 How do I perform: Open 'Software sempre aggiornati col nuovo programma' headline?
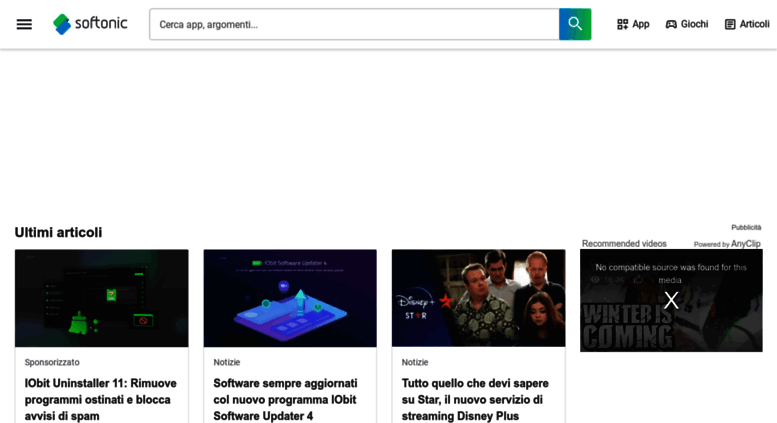coord(285,400)
